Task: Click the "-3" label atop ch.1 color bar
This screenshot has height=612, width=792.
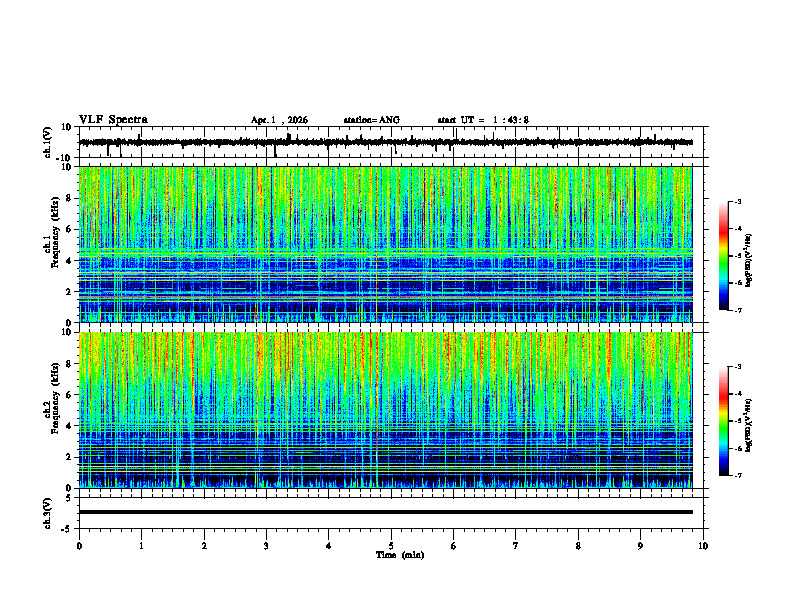Action: click(737, 201)
